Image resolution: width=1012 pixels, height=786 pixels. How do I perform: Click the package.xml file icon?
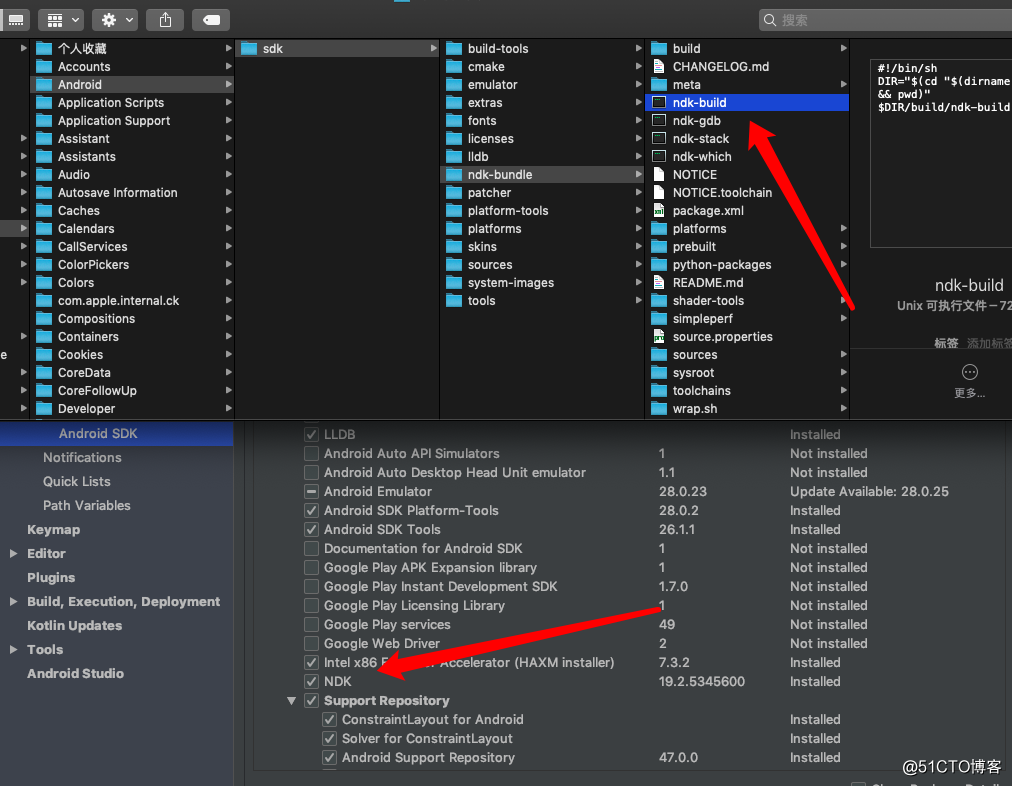[x=659, y=210]
